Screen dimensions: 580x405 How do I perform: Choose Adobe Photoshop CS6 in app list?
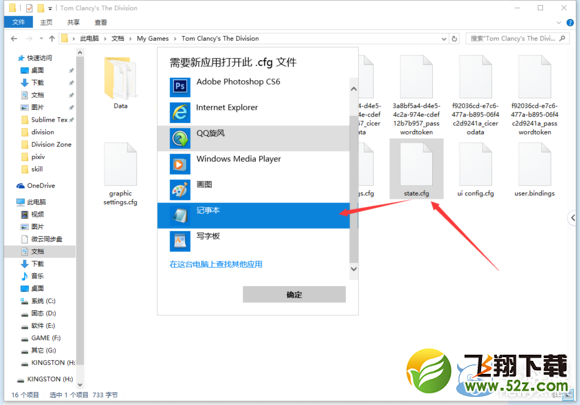(253, 87)
